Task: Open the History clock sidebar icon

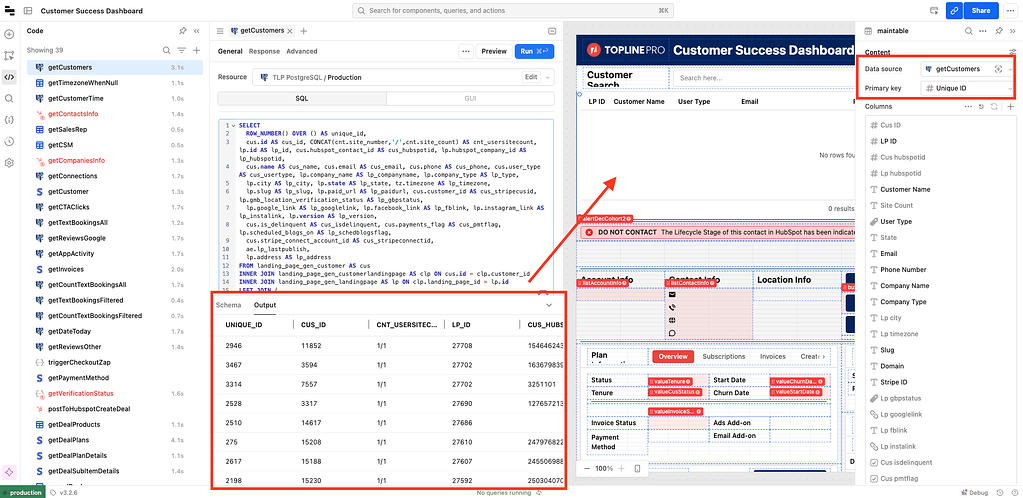Action: click(x=9, y=141)
